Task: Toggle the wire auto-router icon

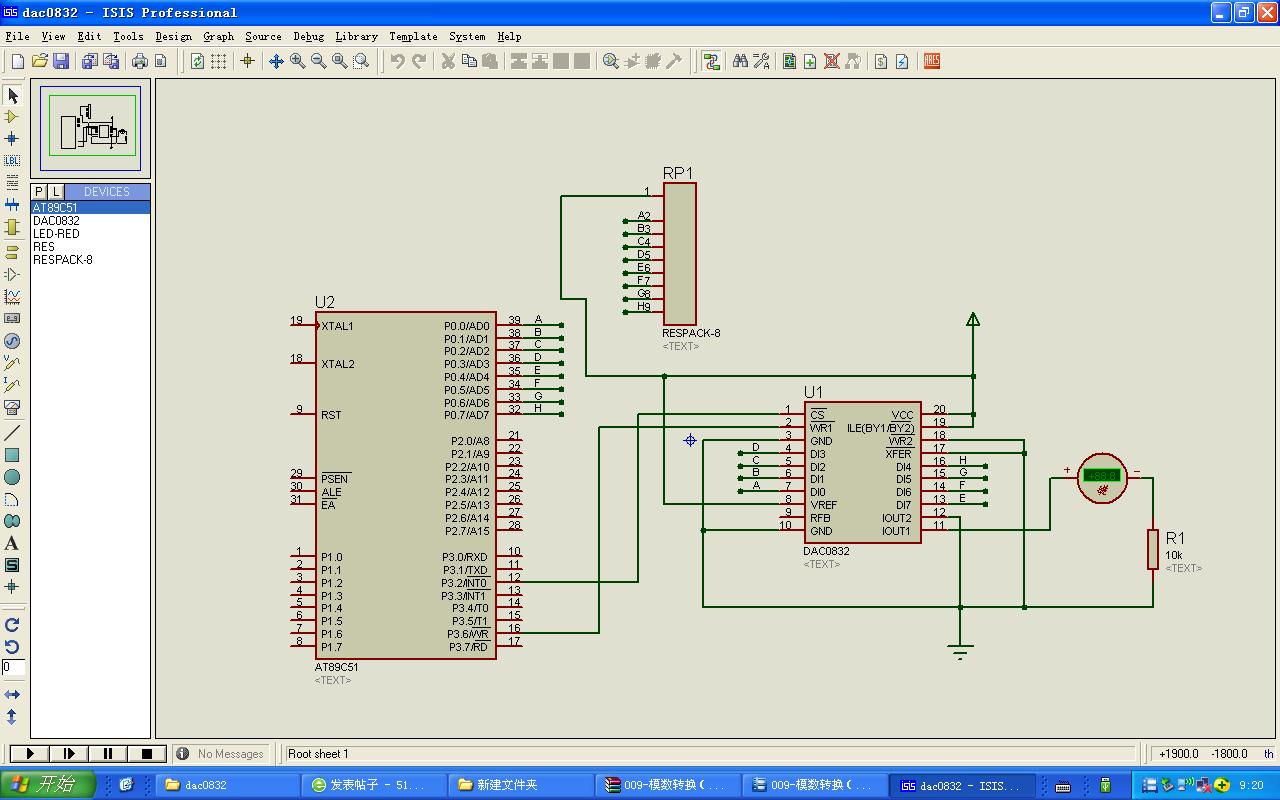Action: click(712, 61)
